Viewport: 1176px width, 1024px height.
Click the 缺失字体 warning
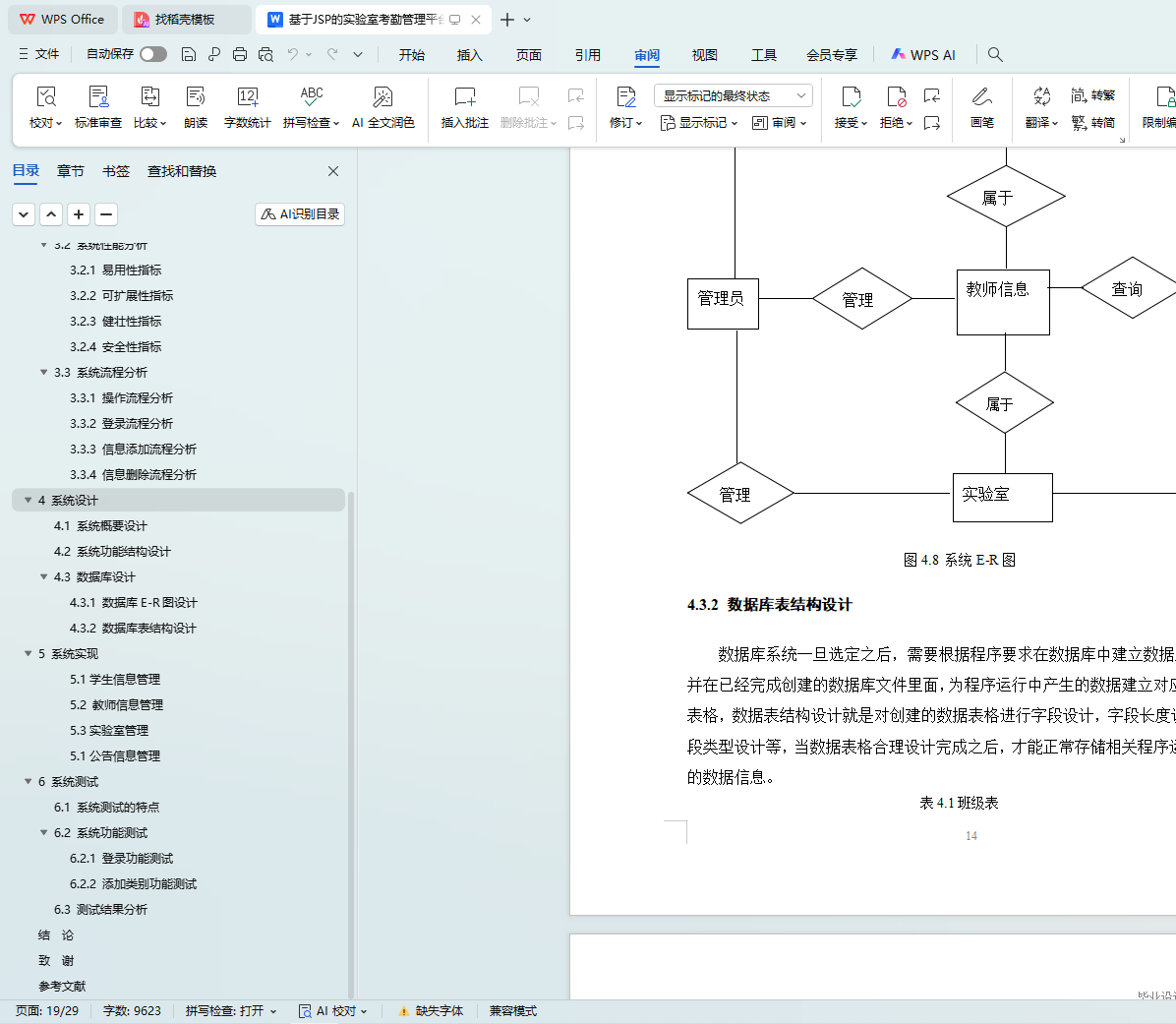click(x=431, y=1011)
